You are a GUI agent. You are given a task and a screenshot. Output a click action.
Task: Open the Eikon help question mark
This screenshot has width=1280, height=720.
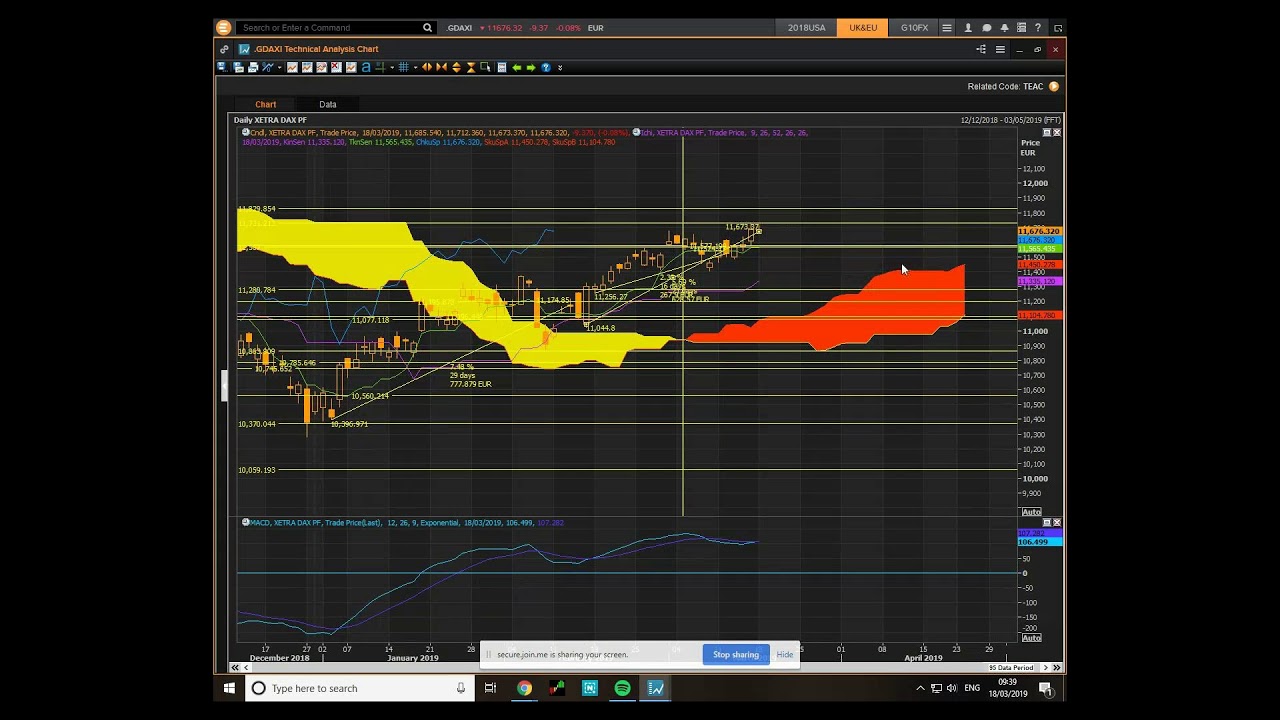(x=1038, y=28)
